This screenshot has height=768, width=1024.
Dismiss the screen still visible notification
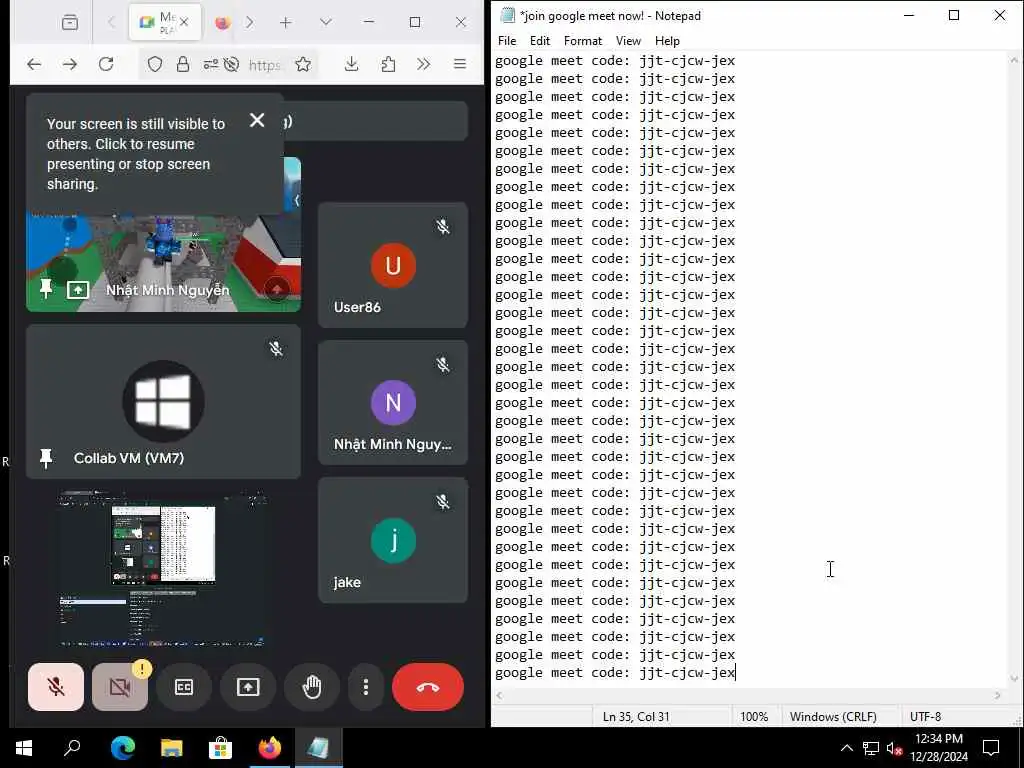(257, 120)
